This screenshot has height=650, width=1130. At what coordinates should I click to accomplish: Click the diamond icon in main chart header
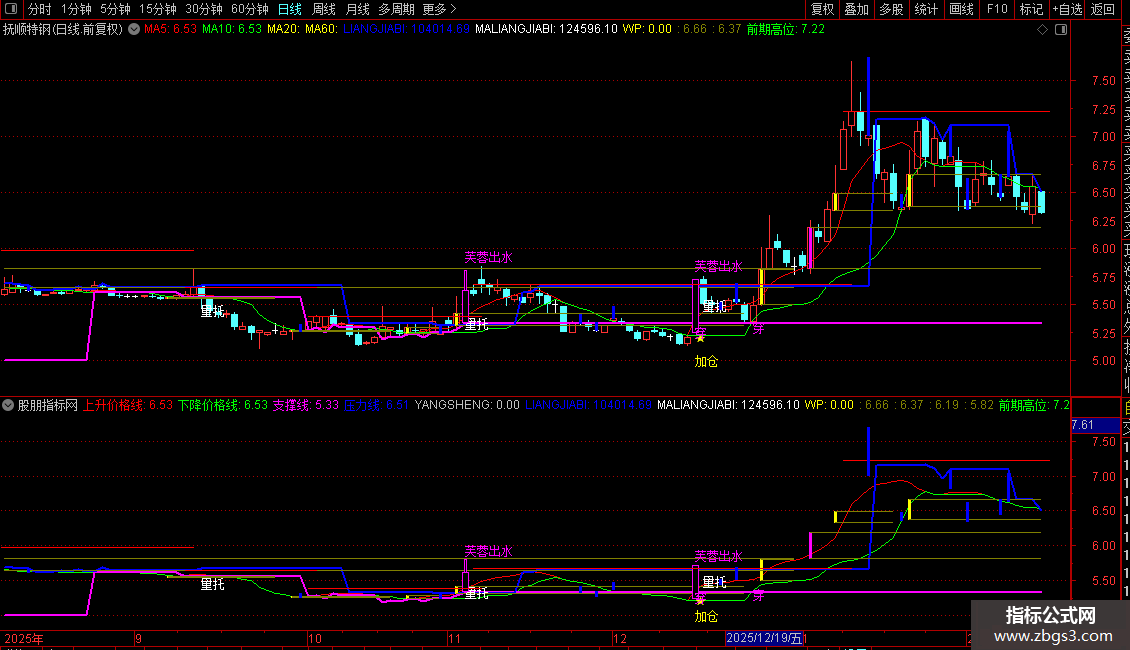1042,30
